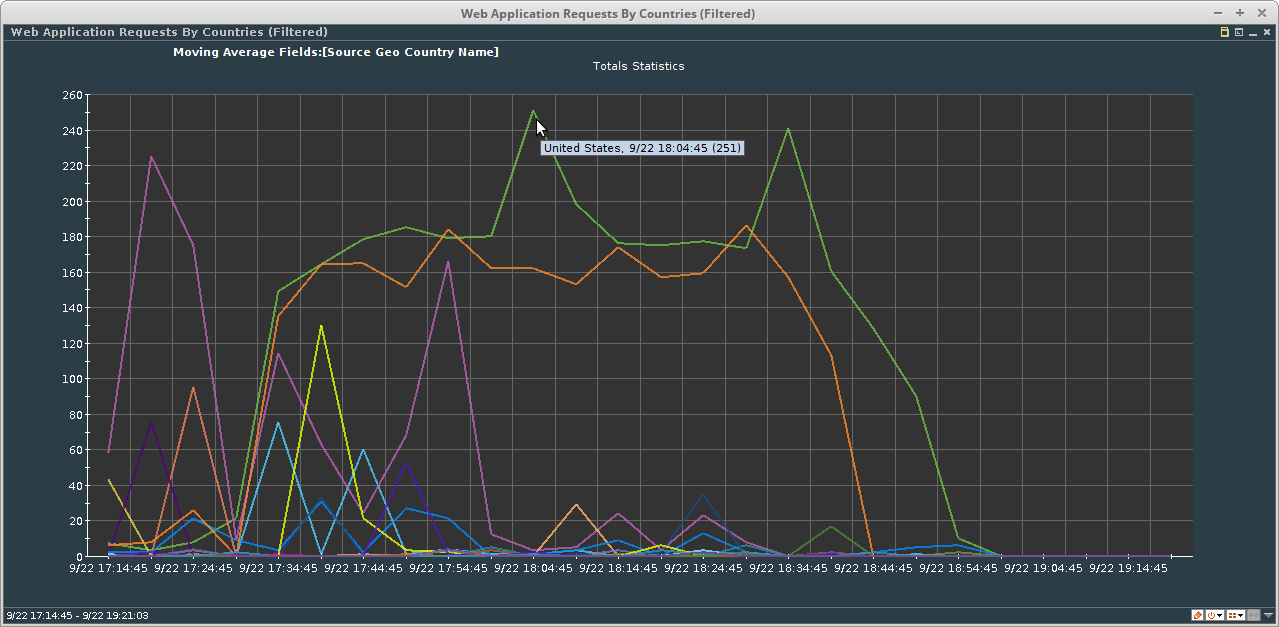This screenshot has width=1279, height=627.
Task: Close the inner chart panel
Action: click(x=1267, y=32)
